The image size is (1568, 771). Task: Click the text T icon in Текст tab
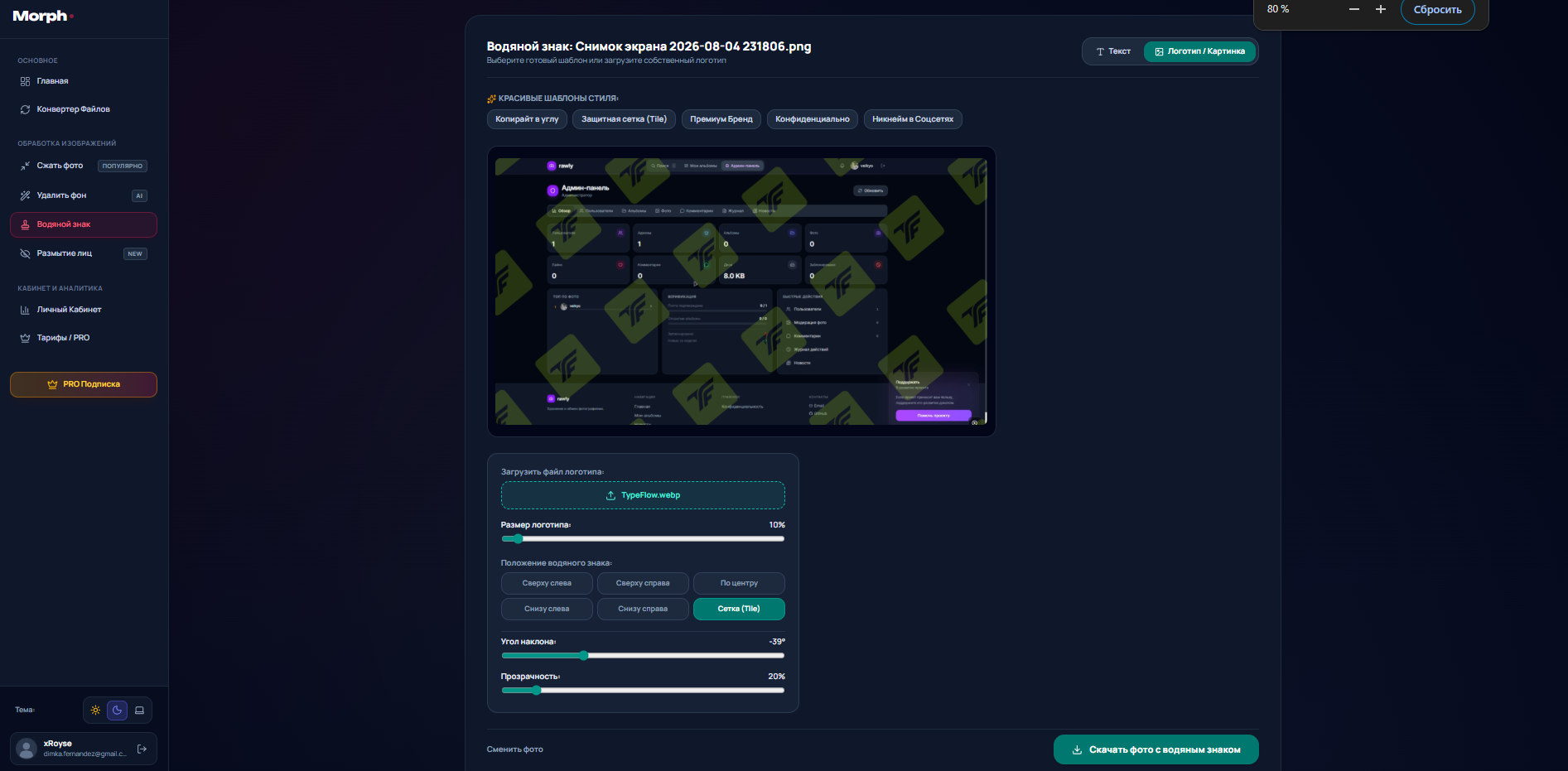pyautogui.click(x=1100, y=51)
